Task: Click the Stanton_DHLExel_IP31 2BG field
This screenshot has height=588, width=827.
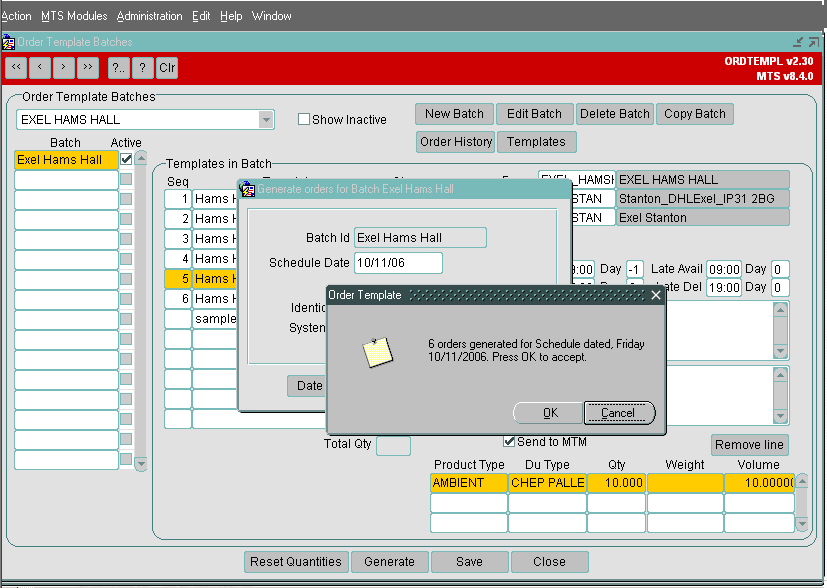Action: coord(703,199)
